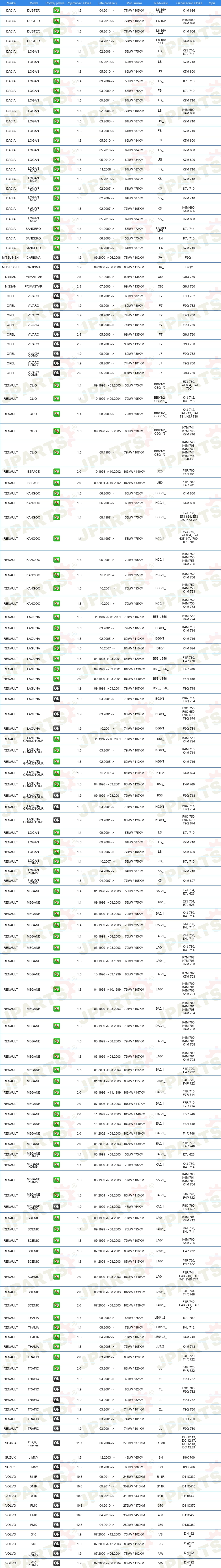
Task: Select the 12.8 engine capacity cell
Action: 79,1525
